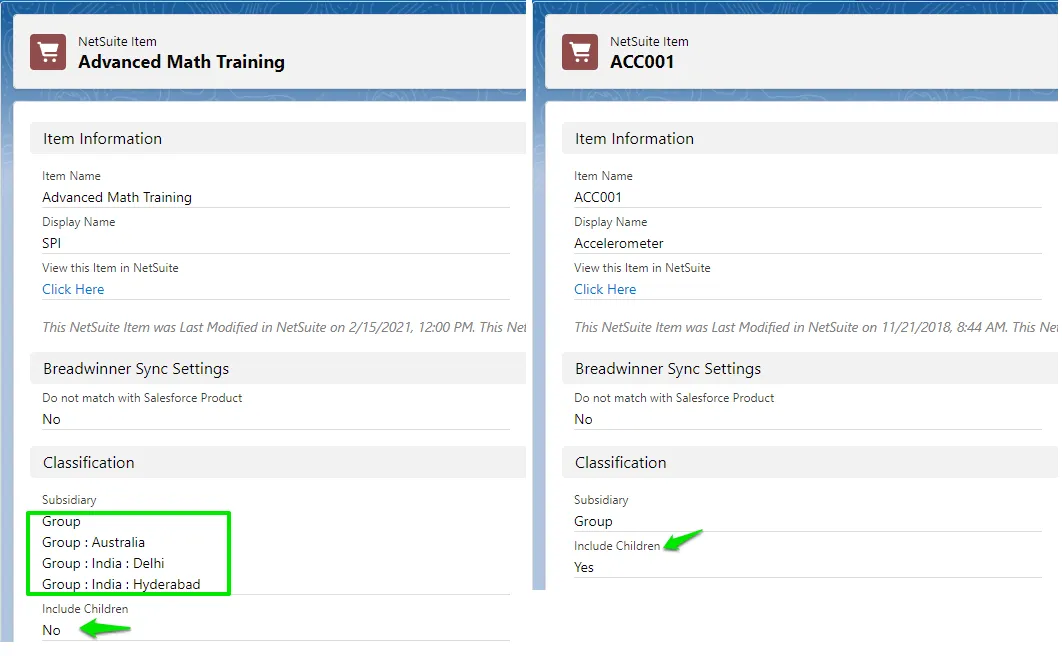Click the Display Name value Accelerometer
The width and height of the screenshot is (1062, 656).
coord(618,243)
